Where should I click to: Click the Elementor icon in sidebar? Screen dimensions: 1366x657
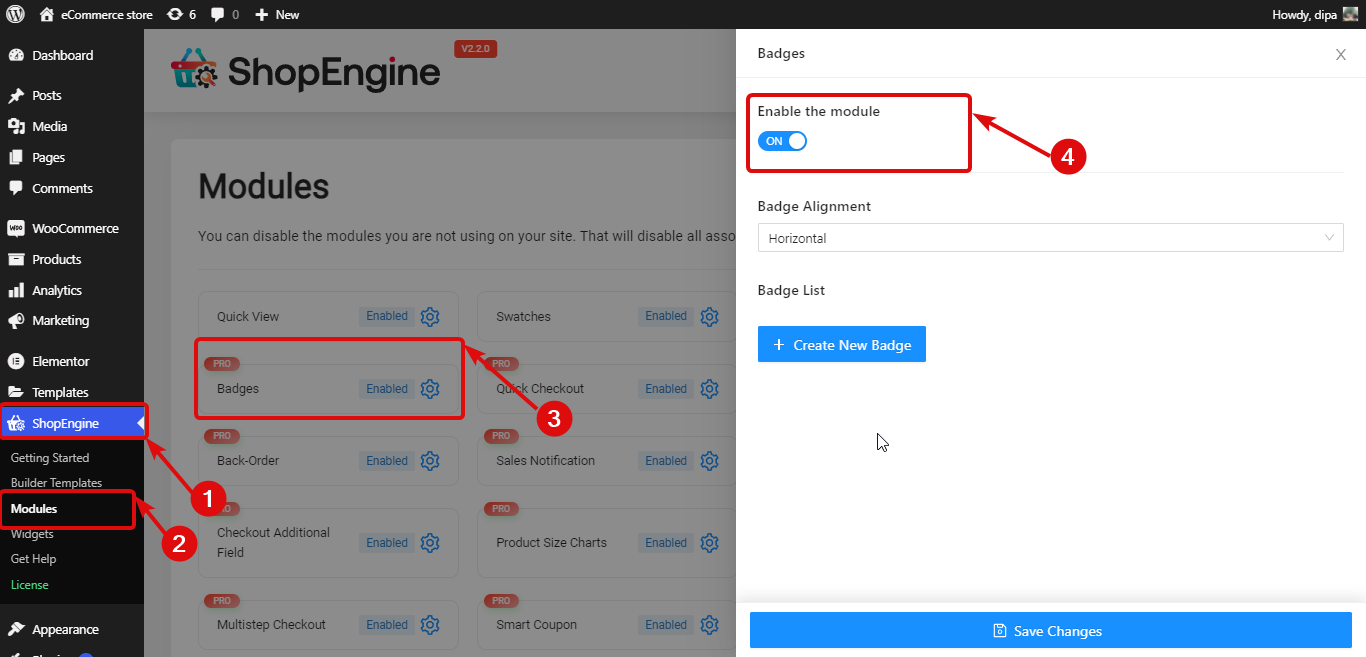[x=16, y=362]
